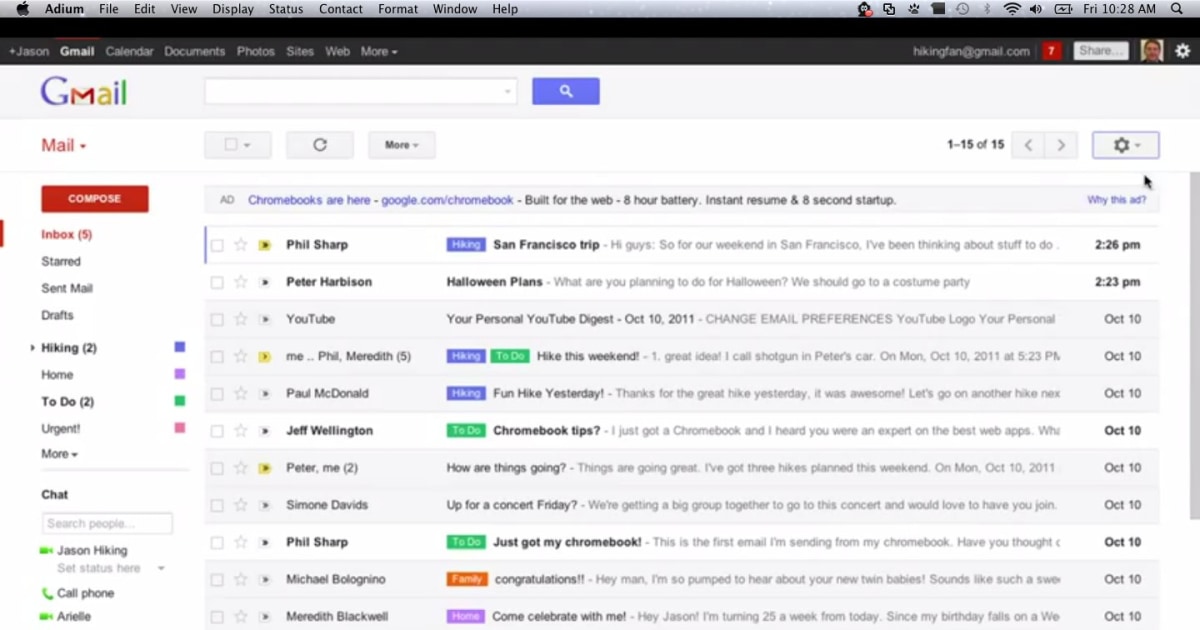Click the pink Urgent! label color swatch
This screenshot has height=630, width=1200.
(x=180, y=428)
